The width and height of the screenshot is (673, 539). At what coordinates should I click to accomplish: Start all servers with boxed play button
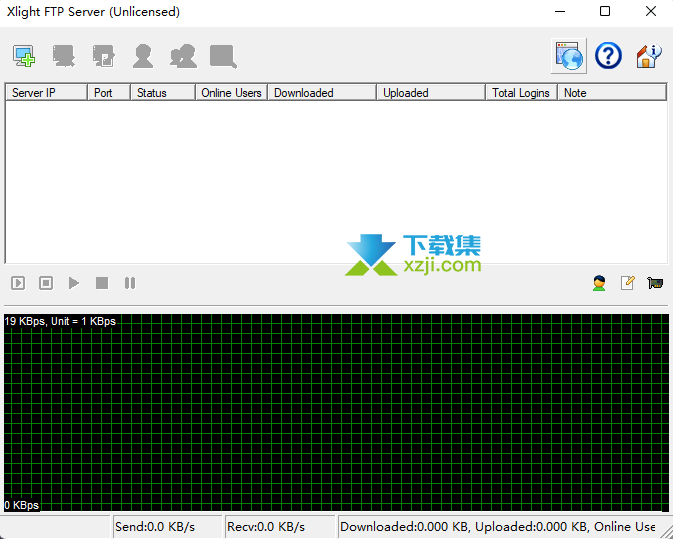click(x=18, y=283)
